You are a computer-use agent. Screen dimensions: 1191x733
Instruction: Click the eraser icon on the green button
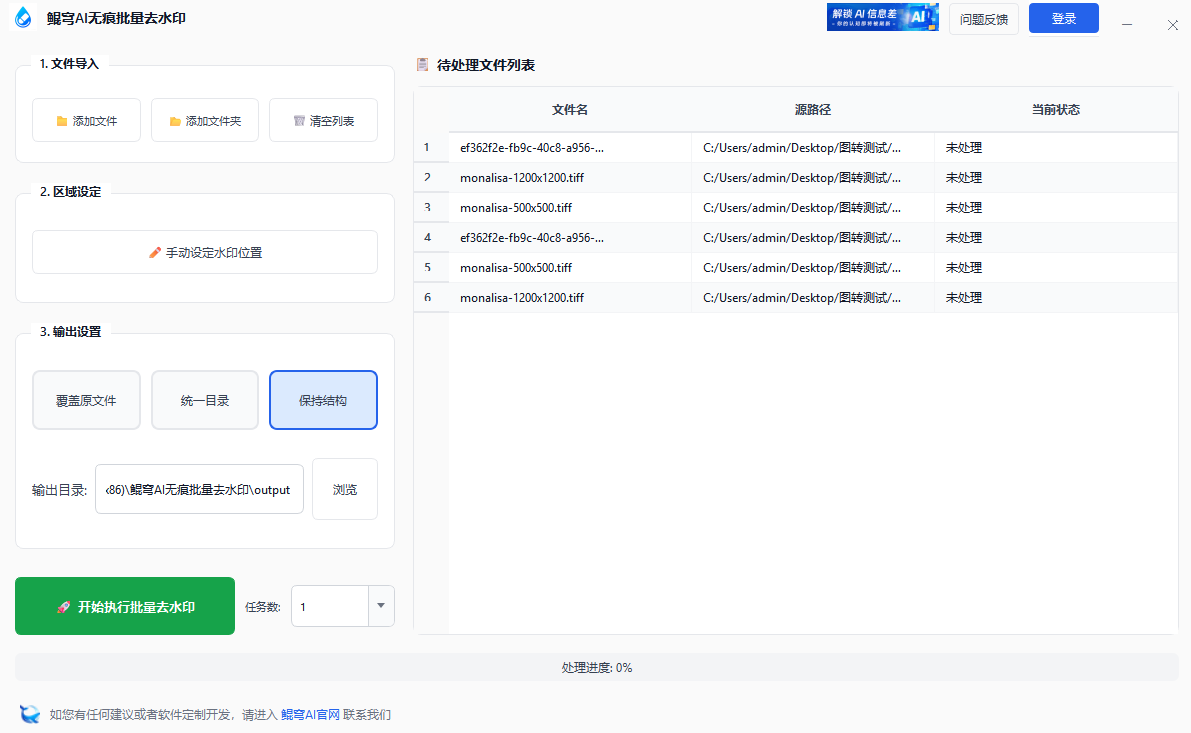click(63, 606)
